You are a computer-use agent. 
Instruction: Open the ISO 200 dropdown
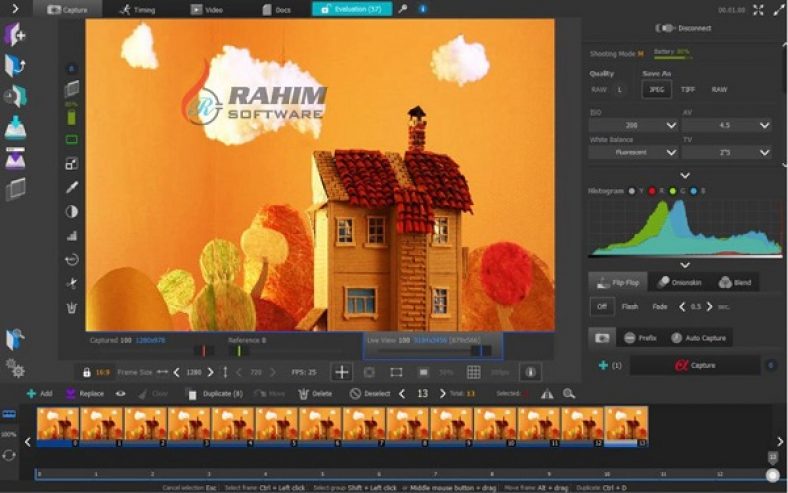click(x=632, y=126)
